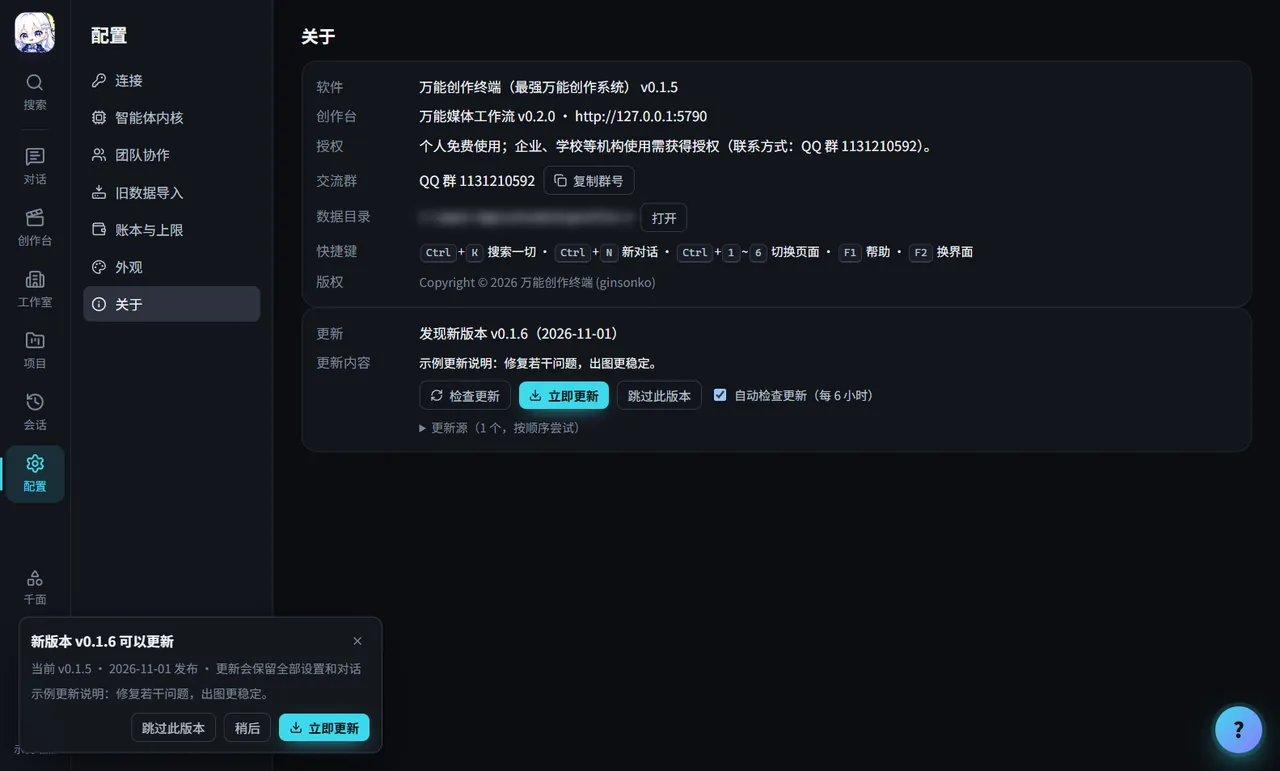Select 账本与上限 settings entry
1280x771 pixels.
click(x=171, y=230)
